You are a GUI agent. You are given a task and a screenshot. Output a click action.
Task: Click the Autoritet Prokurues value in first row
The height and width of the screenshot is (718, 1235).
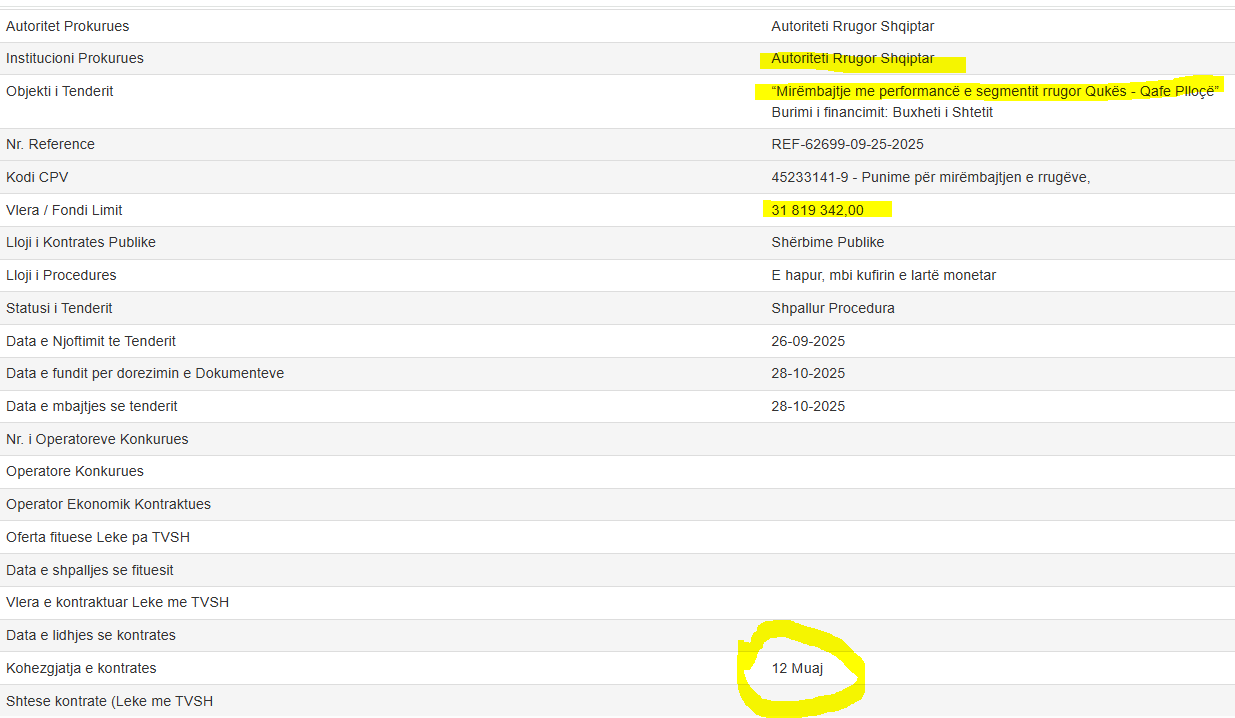(852, 26)
